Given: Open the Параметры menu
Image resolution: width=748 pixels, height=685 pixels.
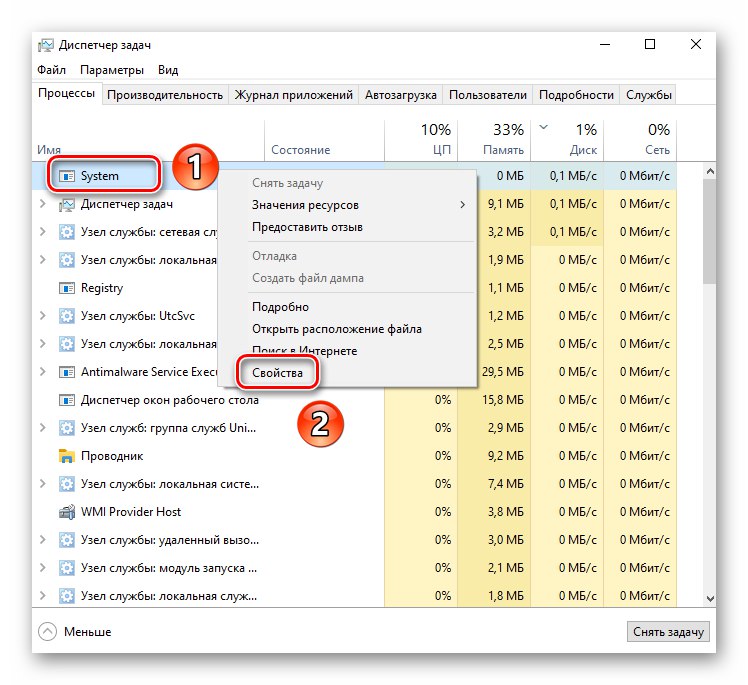Looking at the screenshot, I should coord(112,70).
